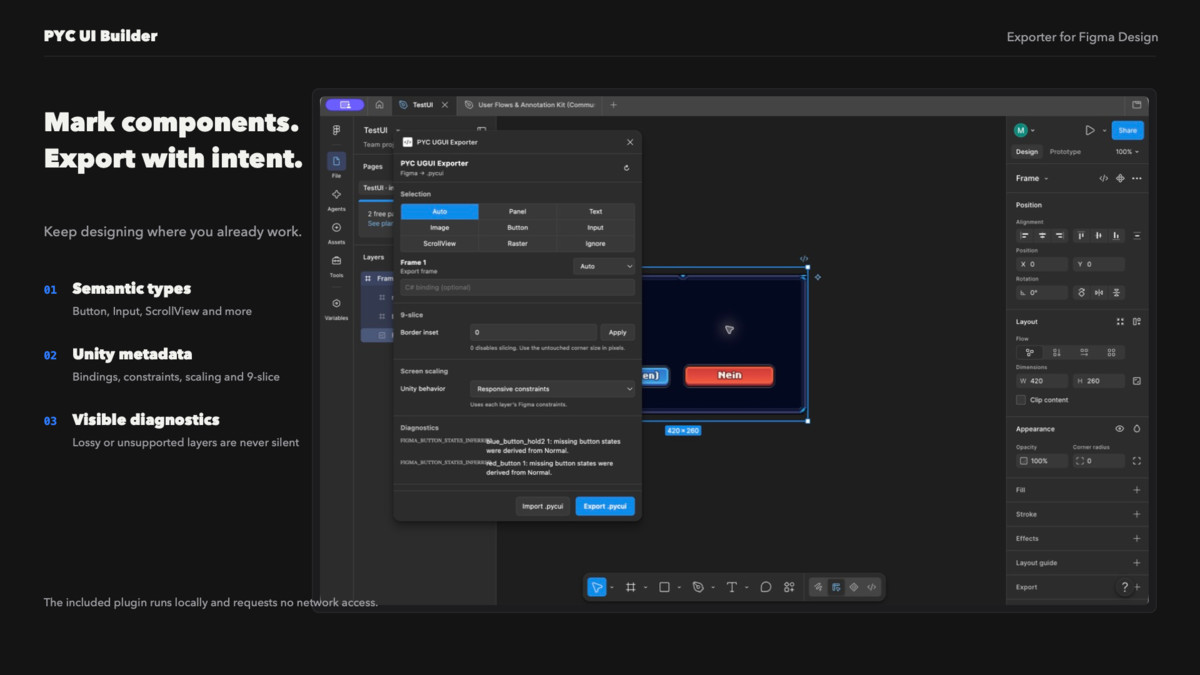Click the Fill opacity drop icon in Appearance
This screenshot has width=1200, height=675.
(1137, 429)
